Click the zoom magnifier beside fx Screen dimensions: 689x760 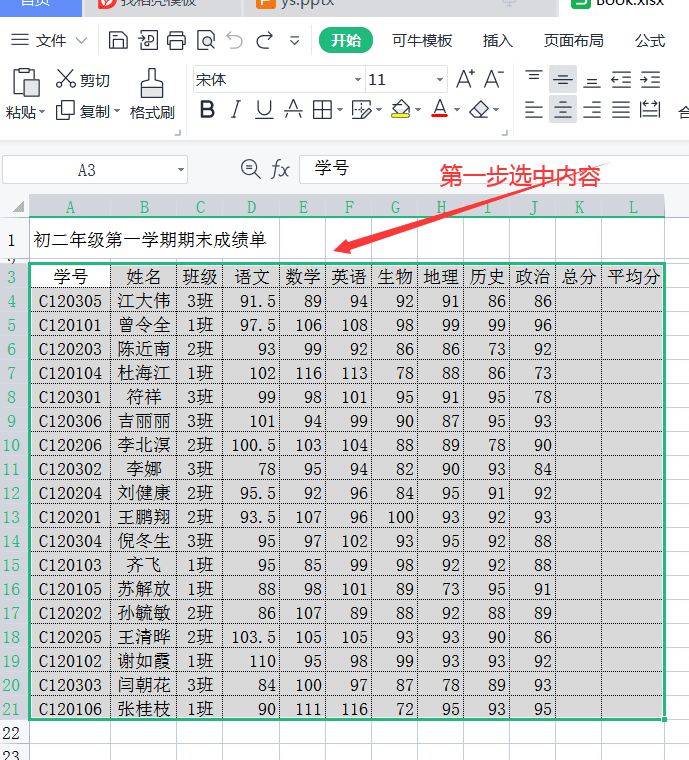click(251, 169)
